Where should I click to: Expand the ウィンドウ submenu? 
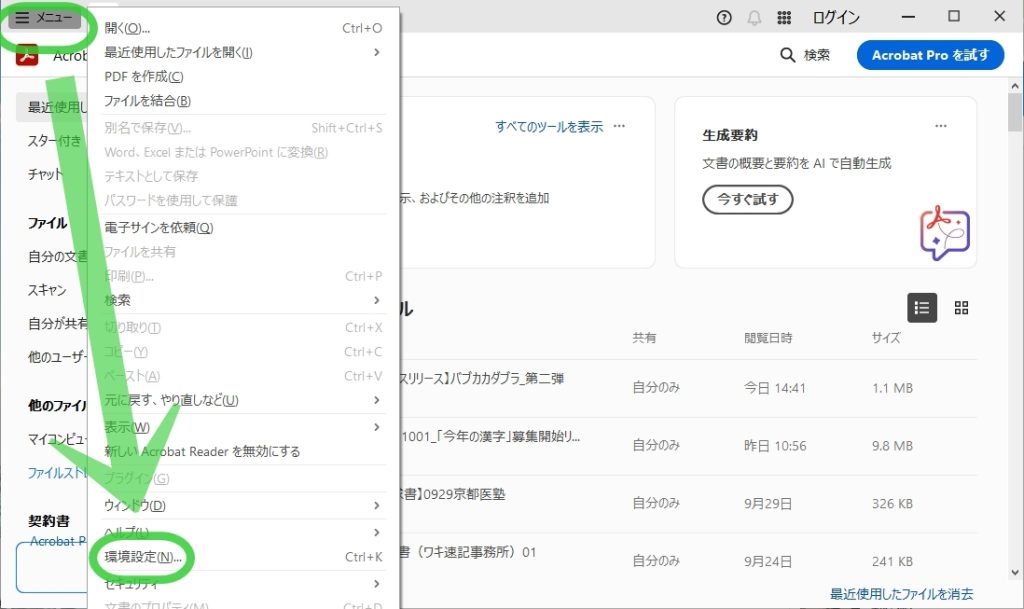point(377,505)
